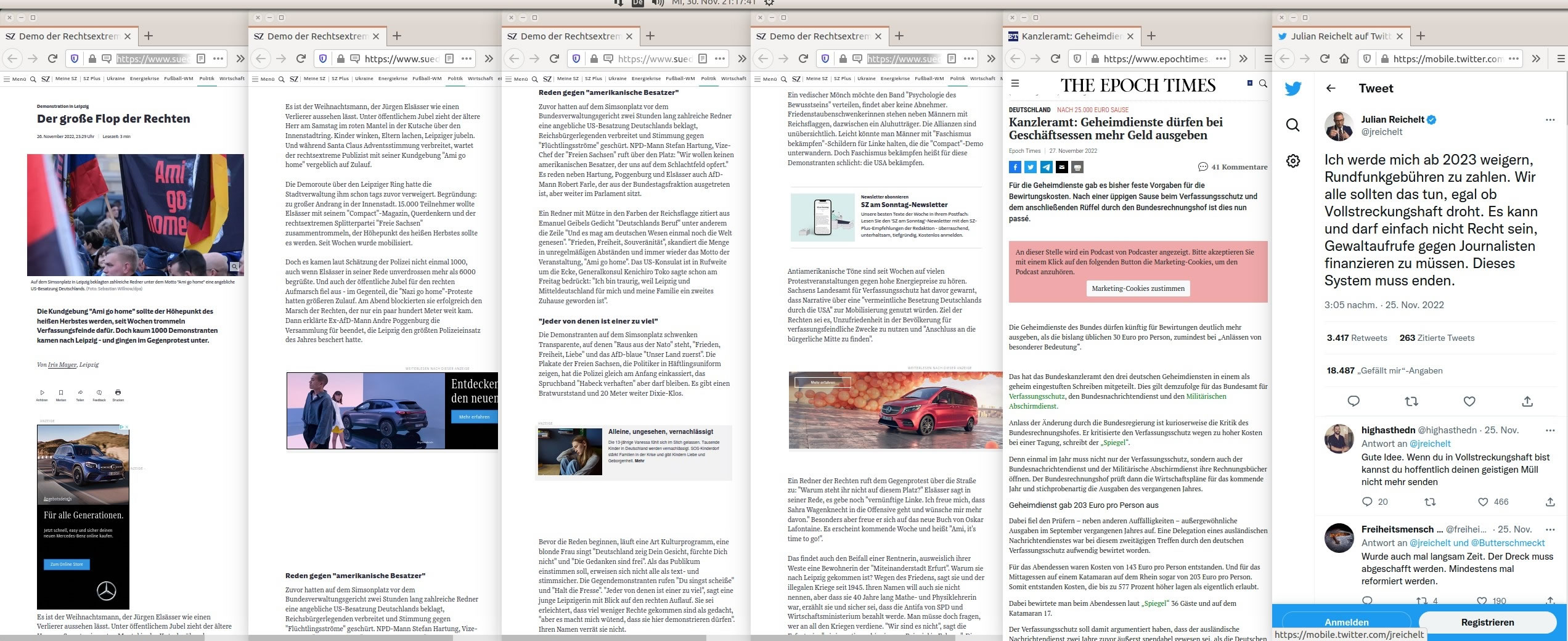Viewport: 1568px width, 641px height.
Task: Click 'Mehr erfahren' in the Entdecken car ad
Action: tap(474, 417)
